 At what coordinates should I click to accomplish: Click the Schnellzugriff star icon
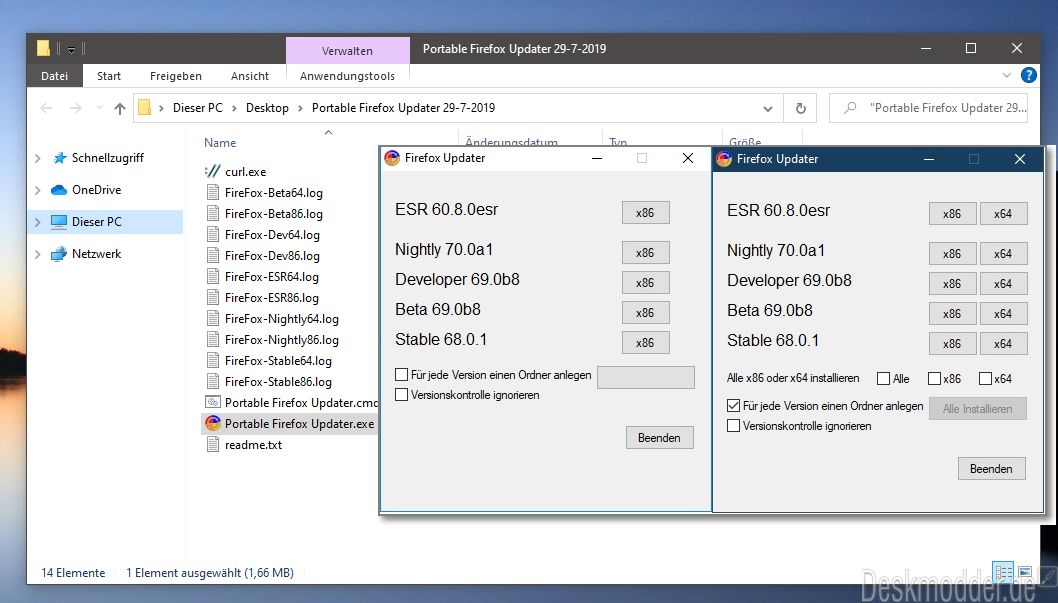pos(59,158)
